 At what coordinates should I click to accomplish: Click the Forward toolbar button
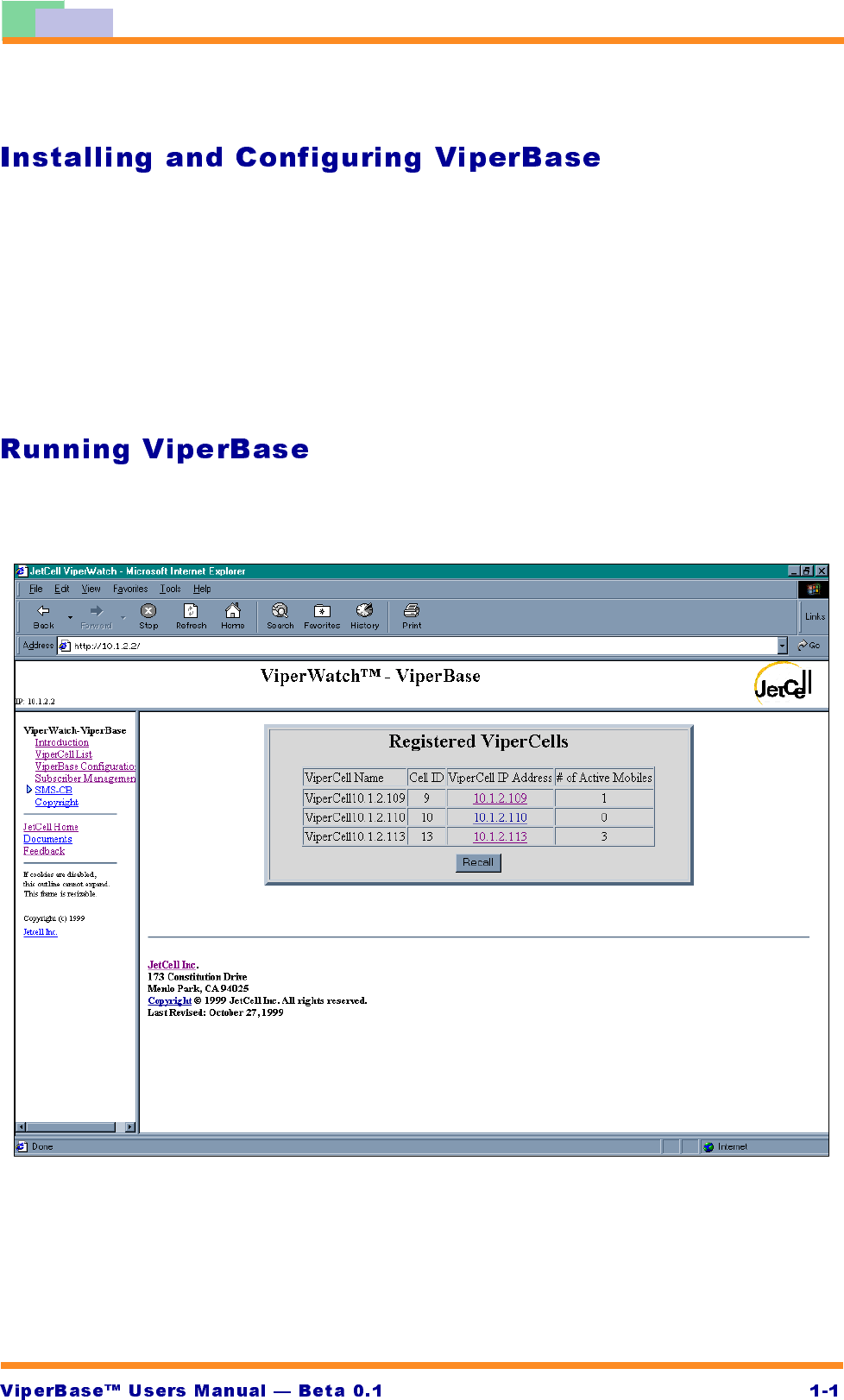[96, 616]
